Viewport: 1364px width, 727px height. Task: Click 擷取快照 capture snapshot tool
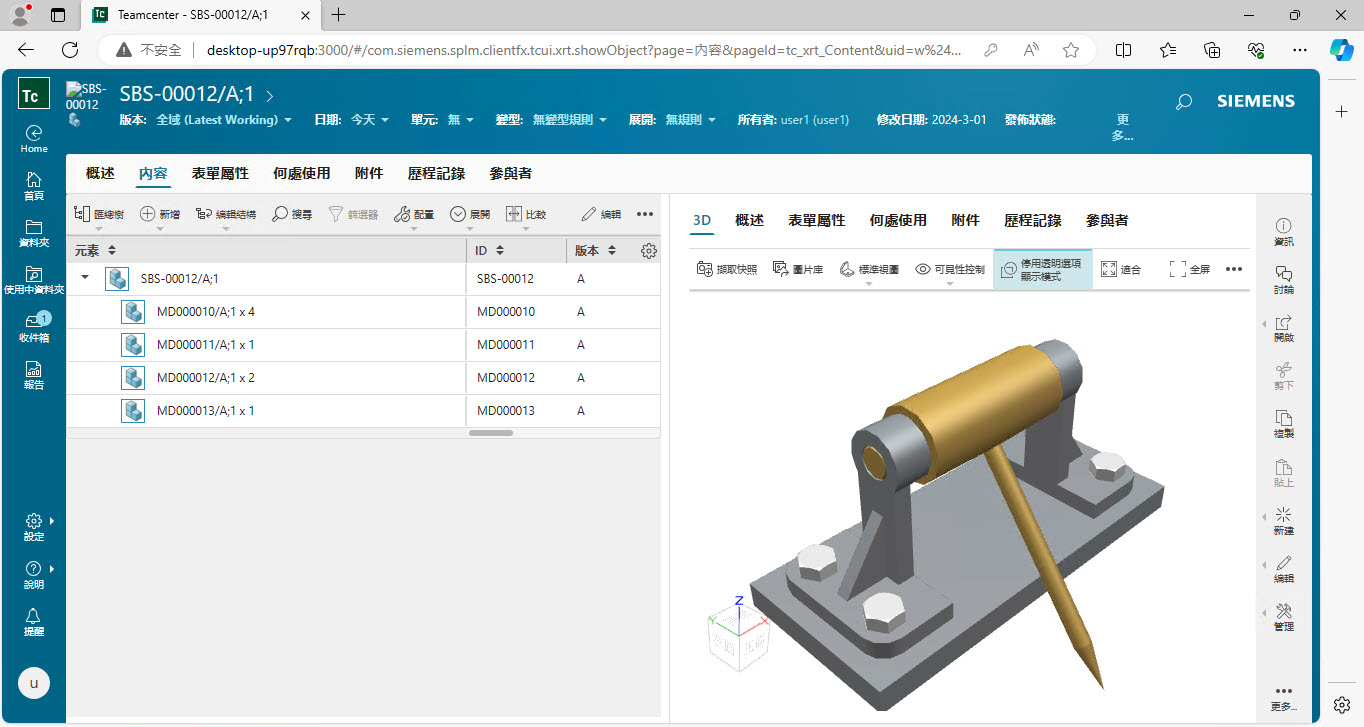pyautogui.click(x=727, y=269)
